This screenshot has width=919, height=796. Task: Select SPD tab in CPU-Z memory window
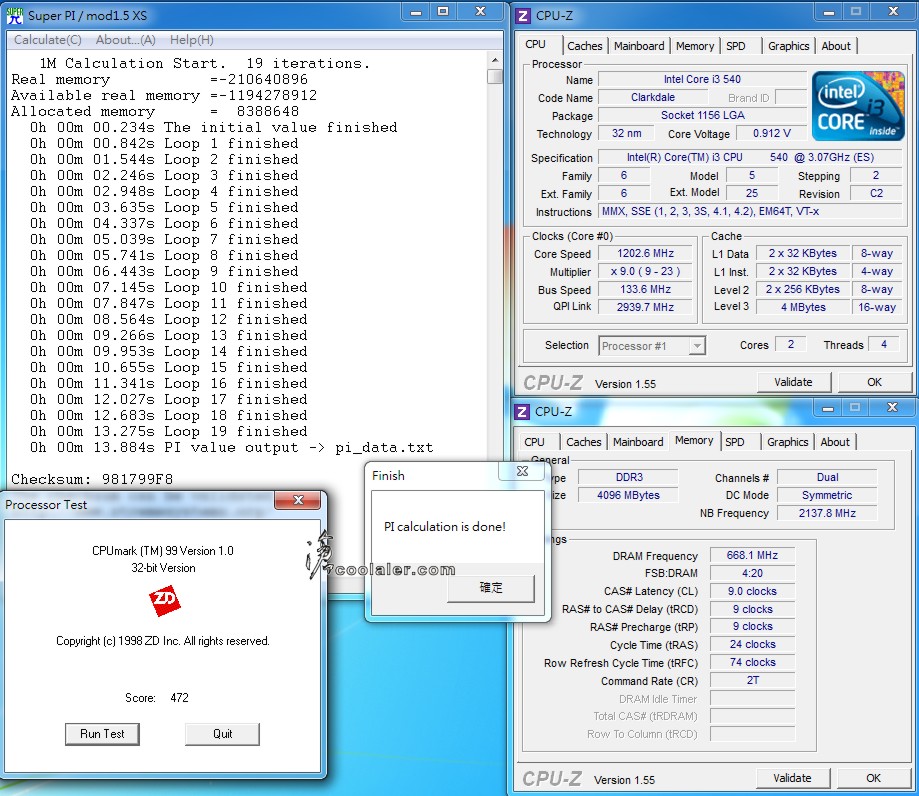click(x=734, y=442)
